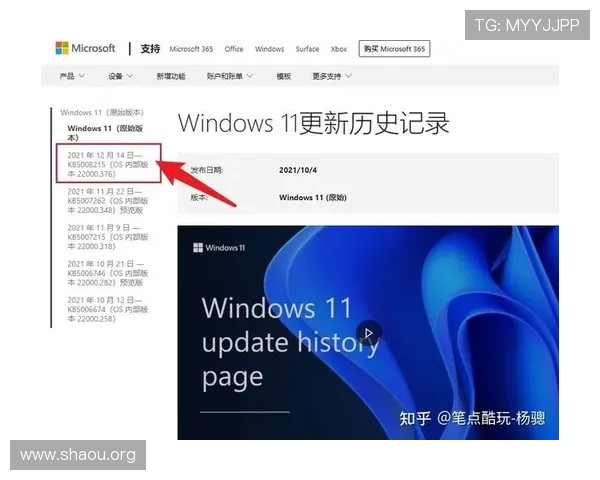Open the 支持 support home link
The width and height of the screenshot is (600, 480).
150,49
